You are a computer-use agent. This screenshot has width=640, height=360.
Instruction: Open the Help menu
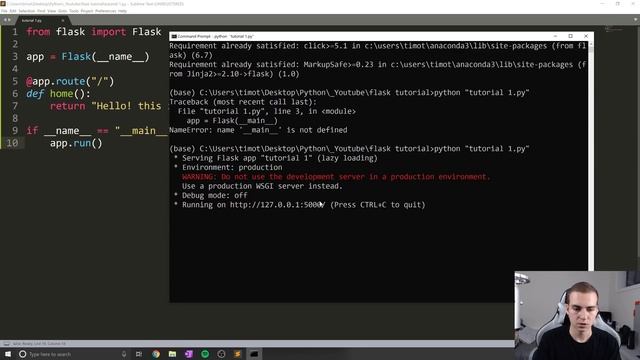[x=122, y=11]
